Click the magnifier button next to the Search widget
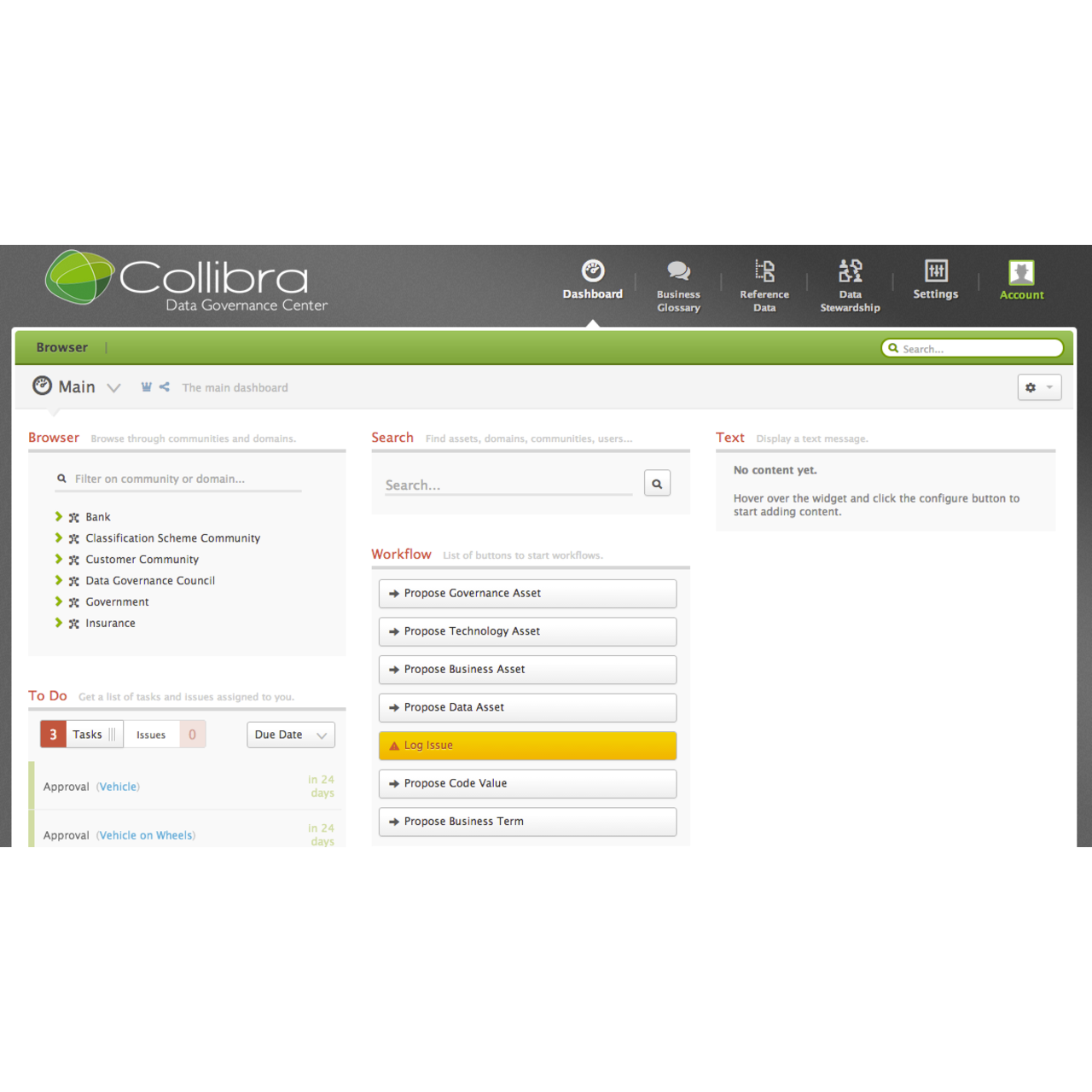 point(657,483)
